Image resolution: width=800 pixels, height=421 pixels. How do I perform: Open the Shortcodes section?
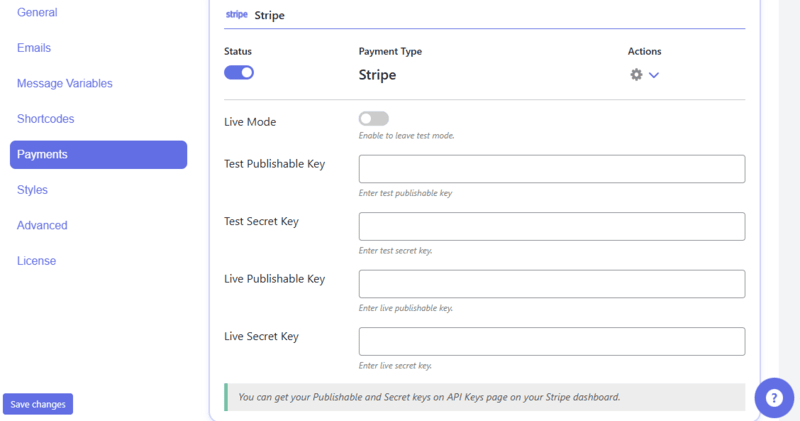pos(45,119)
